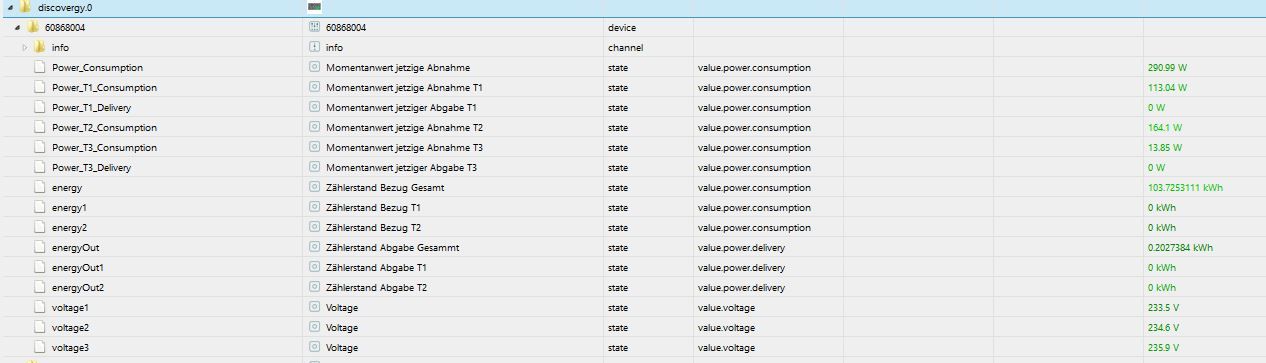Click the 'channel' type cell
This screenshot has width=1266, height=363.
coord(625,47)
